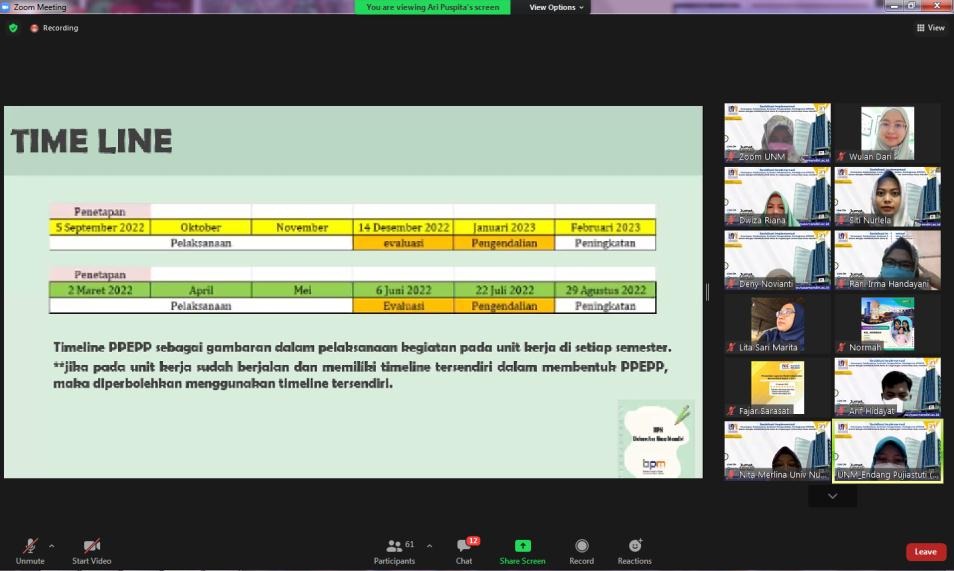The width and height of the screenshot is (954, 571).
Task: Select Wulan Dari's video thumbnail
Action: (887, 133)
